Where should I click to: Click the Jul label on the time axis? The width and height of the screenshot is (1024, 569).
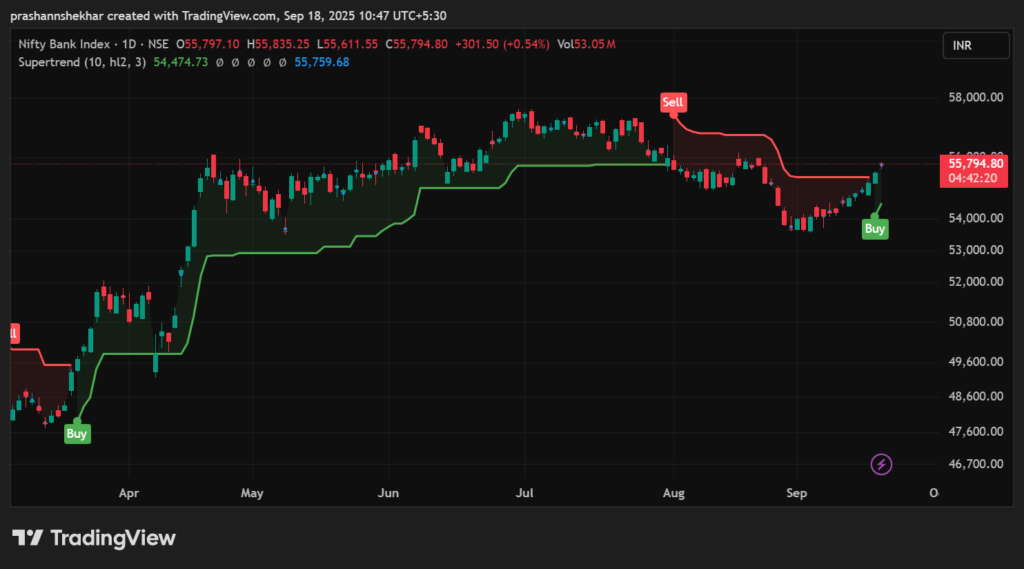point(523,493)
